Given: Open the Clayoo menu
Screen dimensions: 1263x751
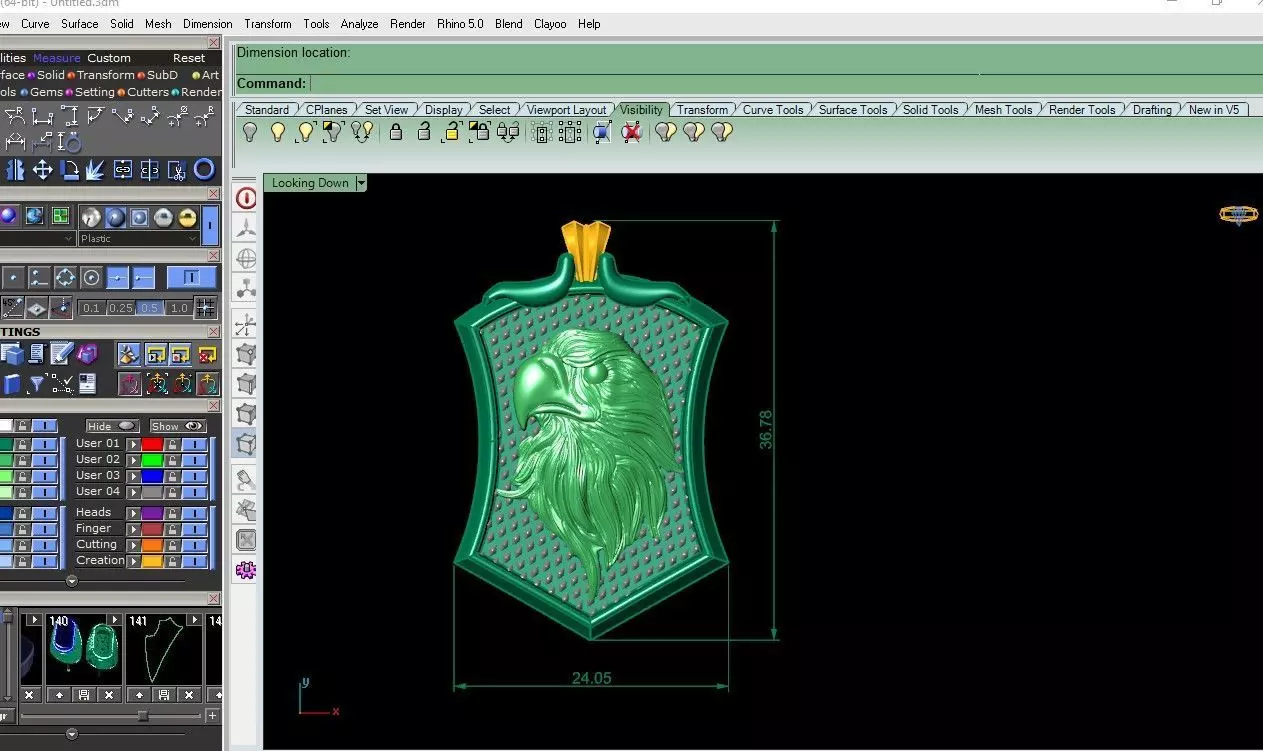Looking at the screenshot, I should point(550,24).
